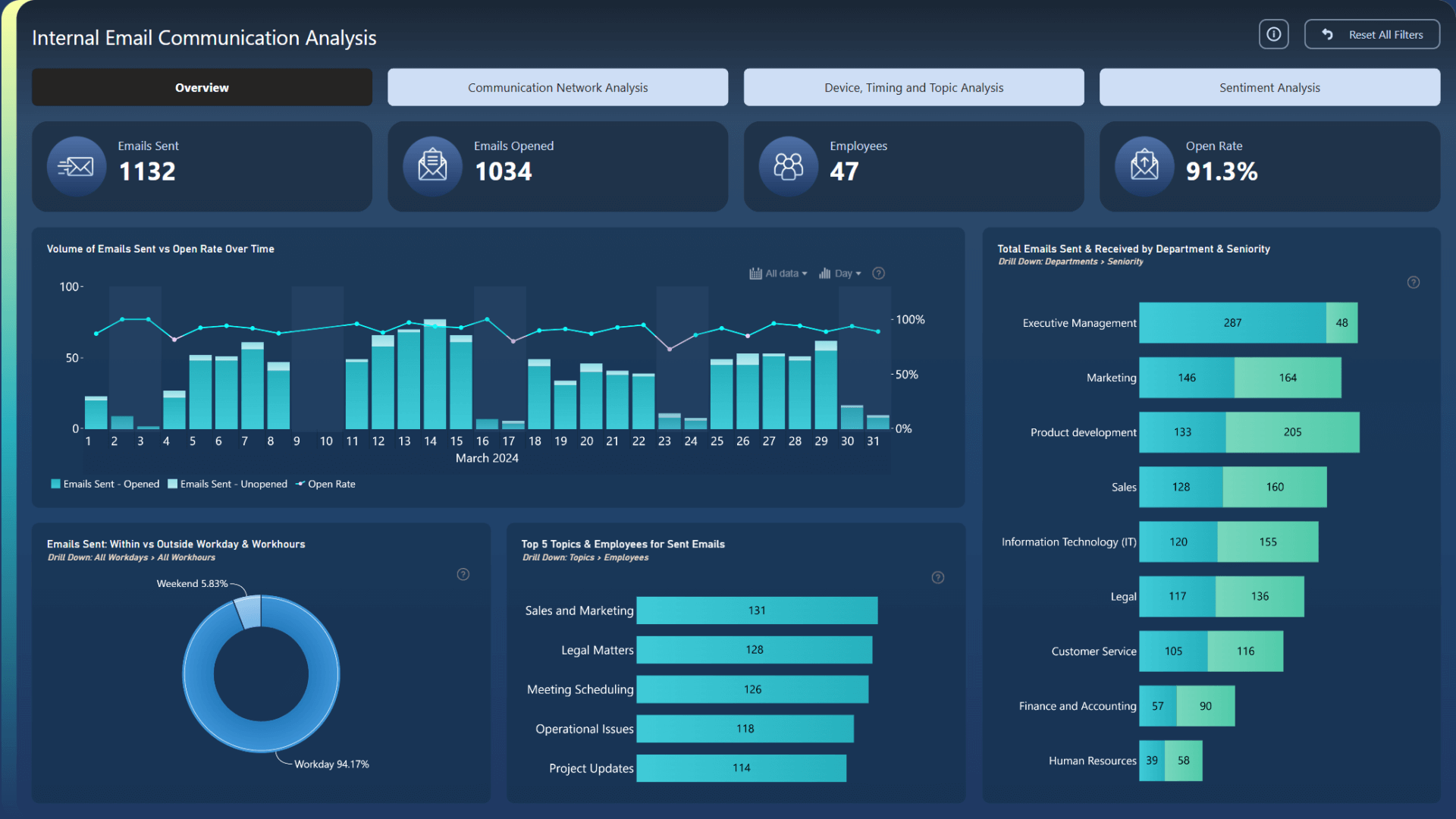
Task: Switch to the Communication Network Analysis tab
Action: [557, 87]
